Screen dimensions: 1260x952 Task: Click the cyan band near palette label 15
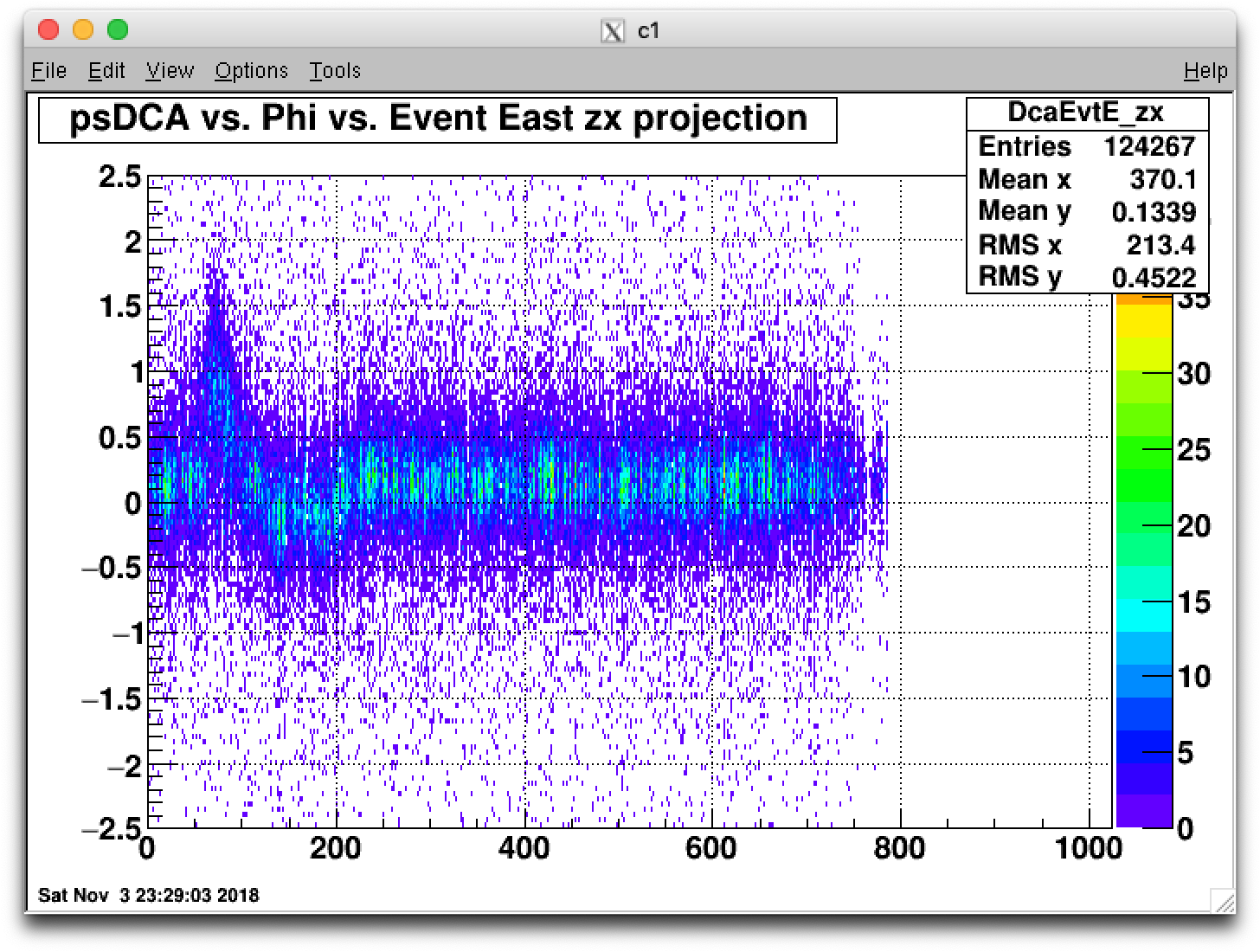coord(1143,614)
